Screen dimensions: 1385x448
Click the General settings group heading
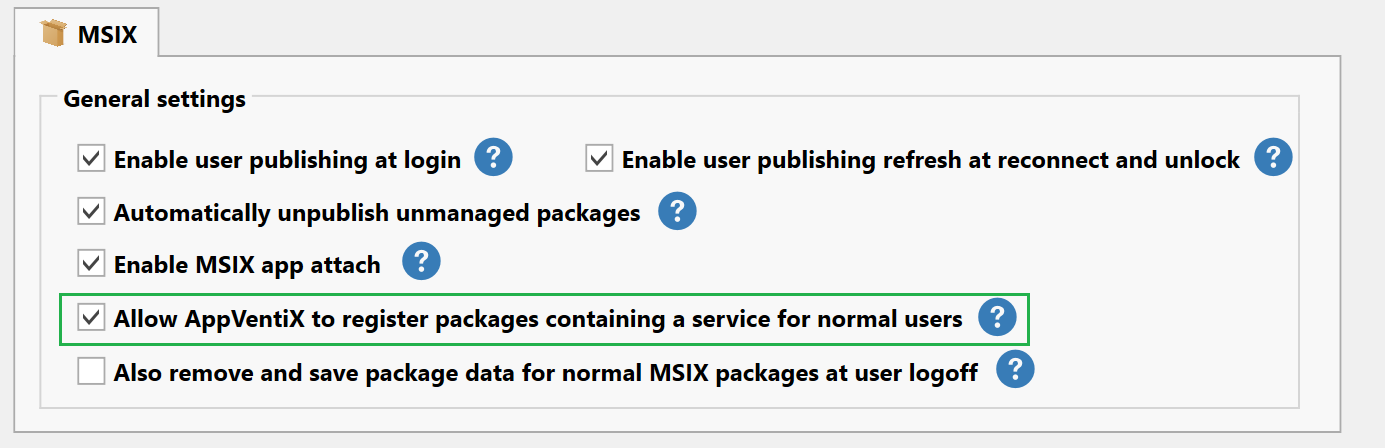154,99
